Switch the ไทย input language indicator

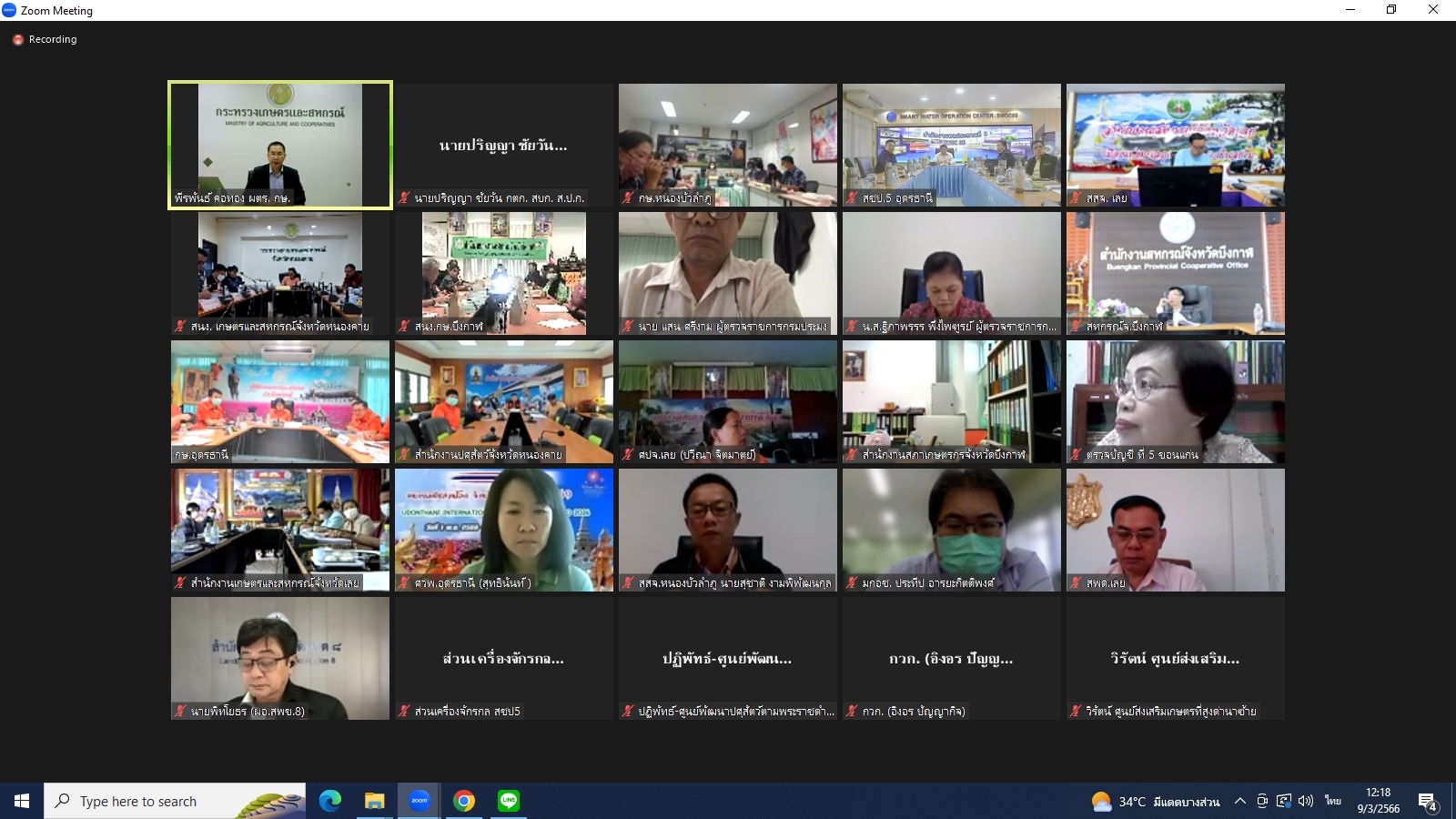tap(1333, 801)
